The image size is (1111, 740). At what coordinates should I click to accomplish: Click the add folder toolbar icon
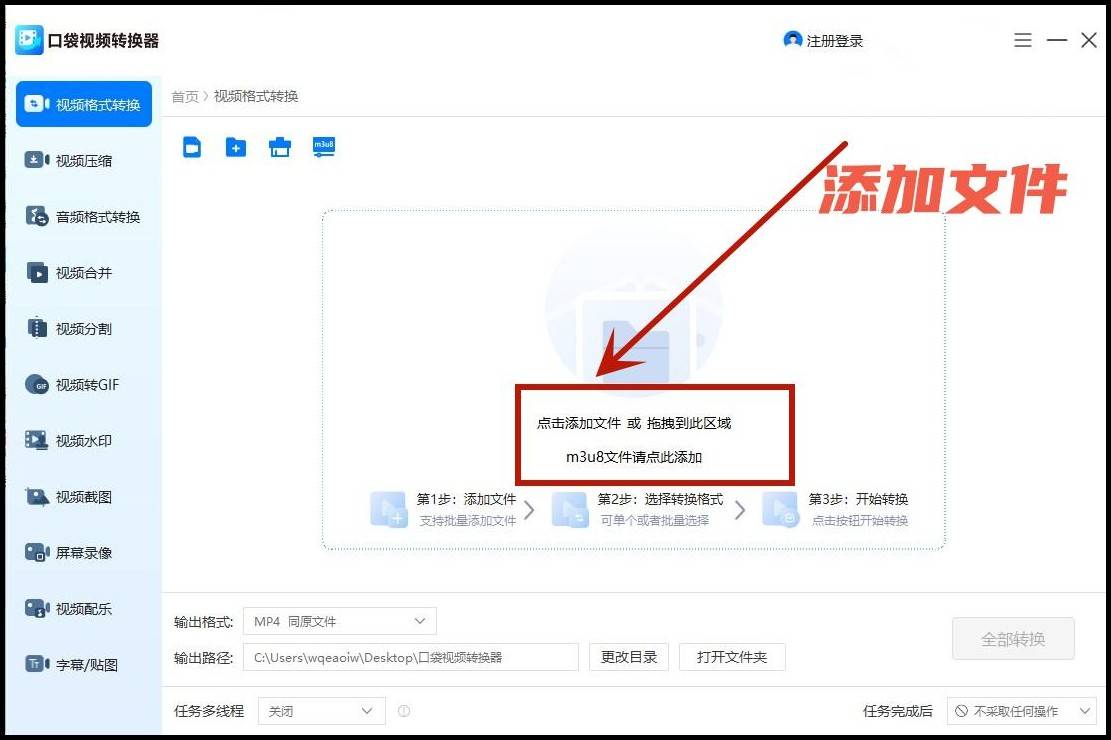(x=236, y=147)
